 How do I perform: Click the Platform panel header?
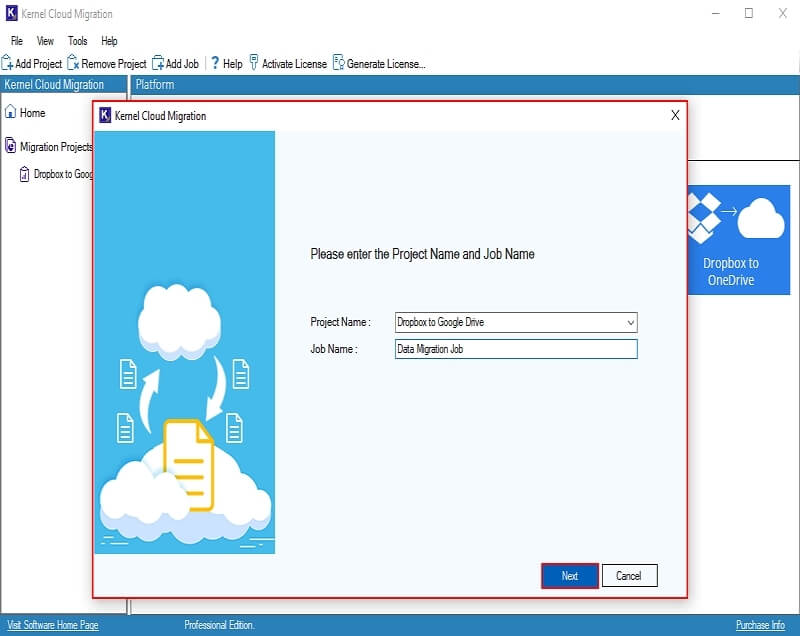point(465,85)
